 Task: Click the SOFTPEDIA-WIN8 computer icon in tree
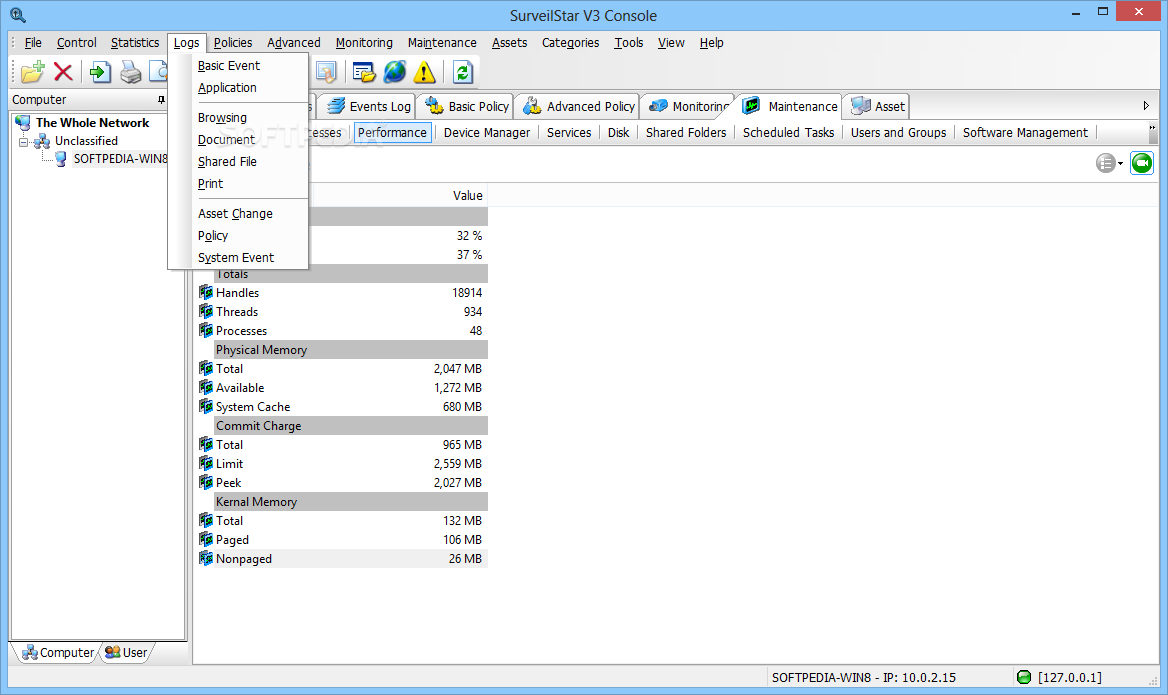point(61,159)
